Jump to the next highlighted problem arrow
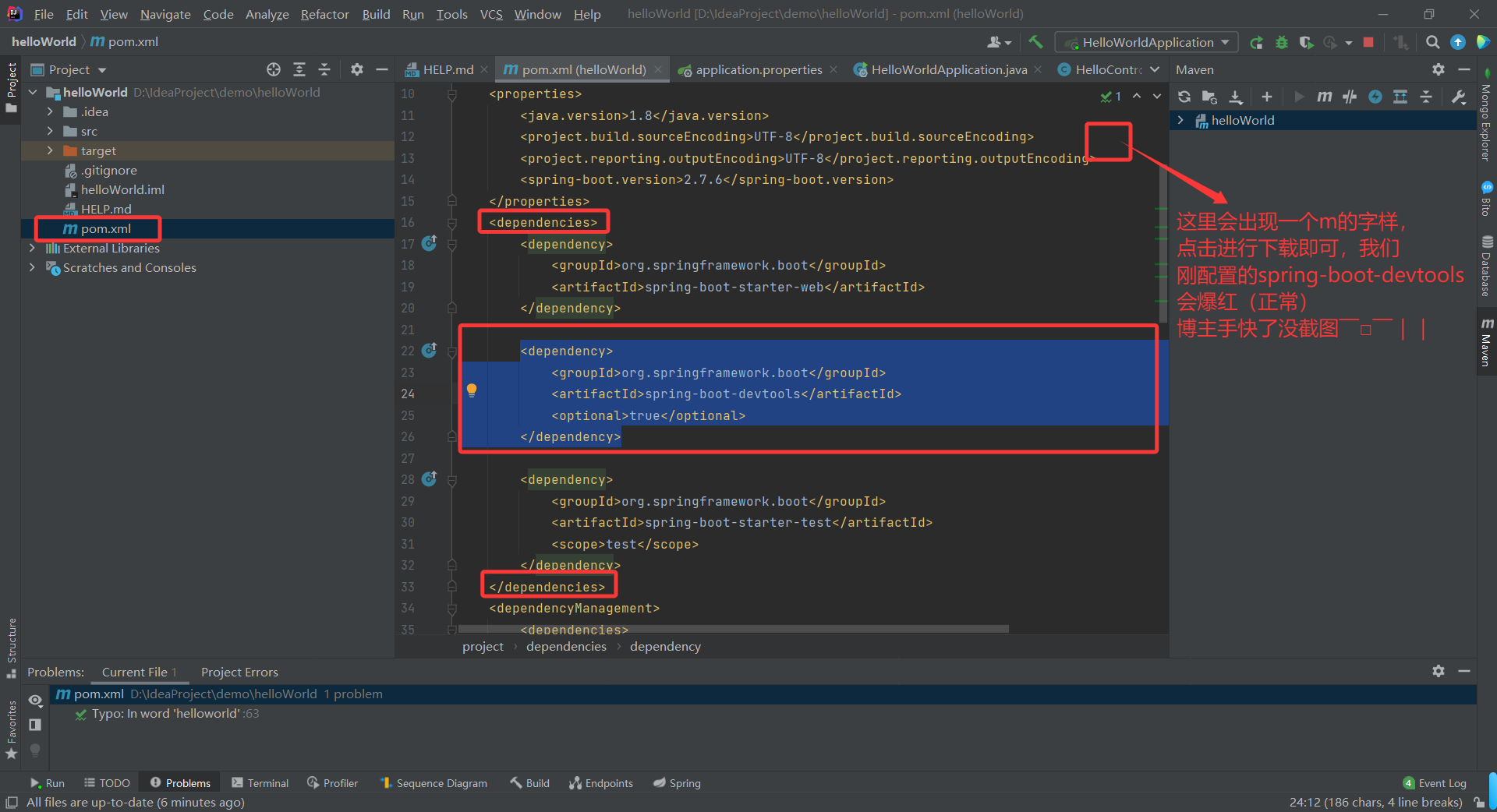The width and height of the screenshot is (1497, 812). [1158, 96]
